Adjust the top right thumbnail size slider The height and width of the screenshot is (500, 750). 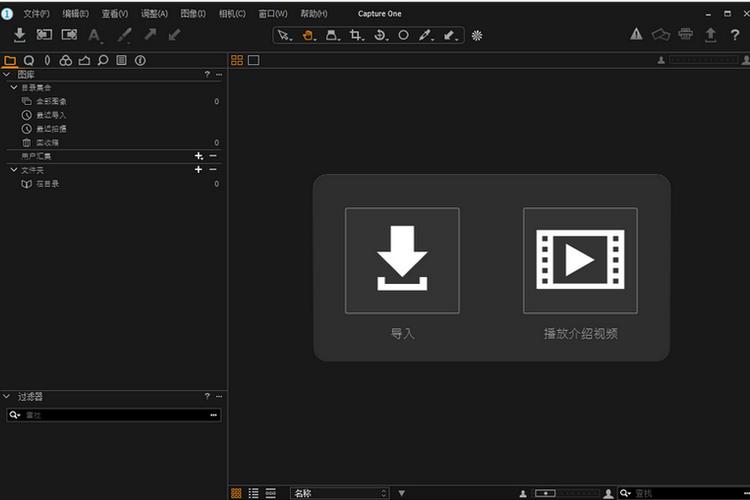(x=703, y=60)
